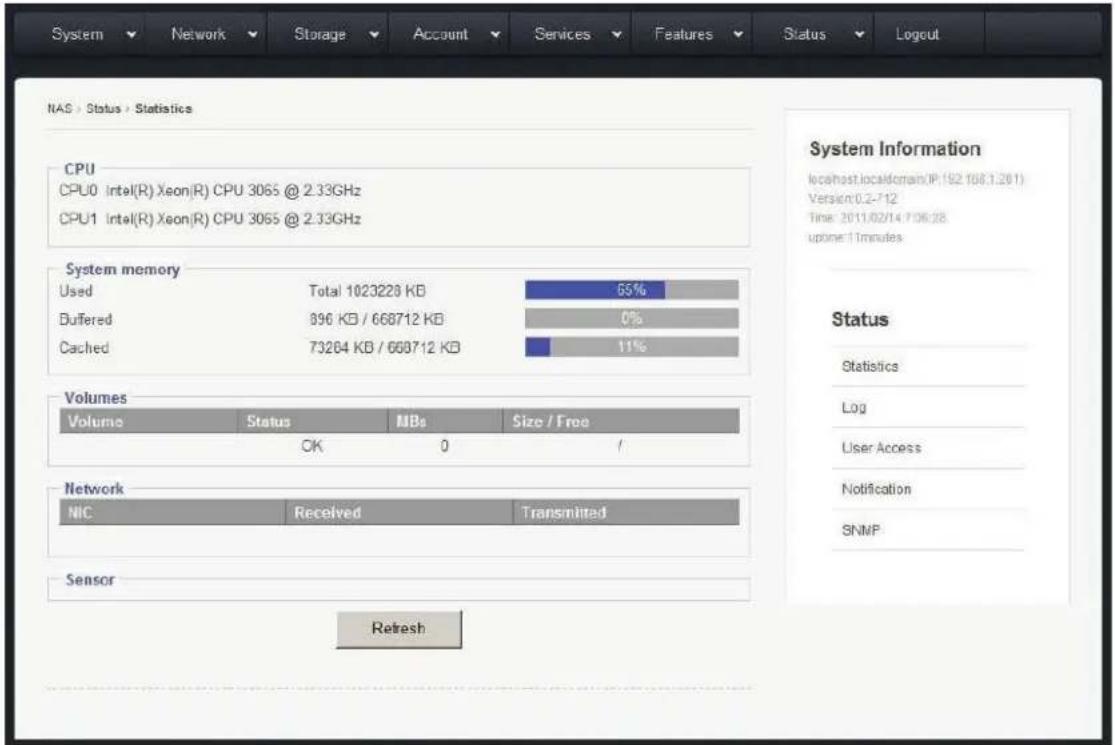The width and height of the screenshot is (1115, 745).
Task: Open User Access in the sidebar
Action: click(x=881, y=448)
